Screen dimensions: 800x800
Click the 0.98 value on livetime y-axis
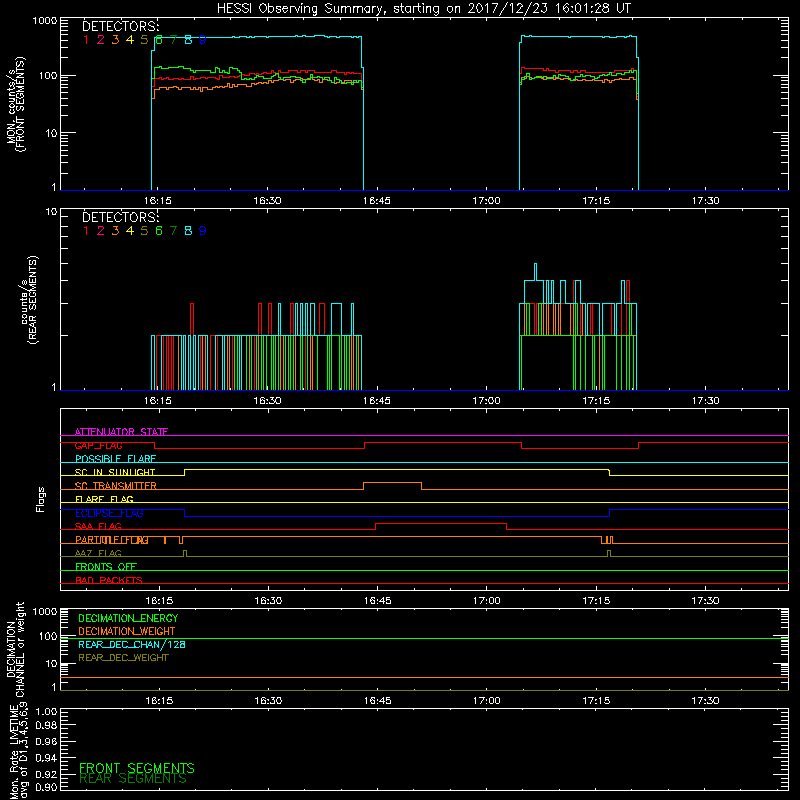46,726
